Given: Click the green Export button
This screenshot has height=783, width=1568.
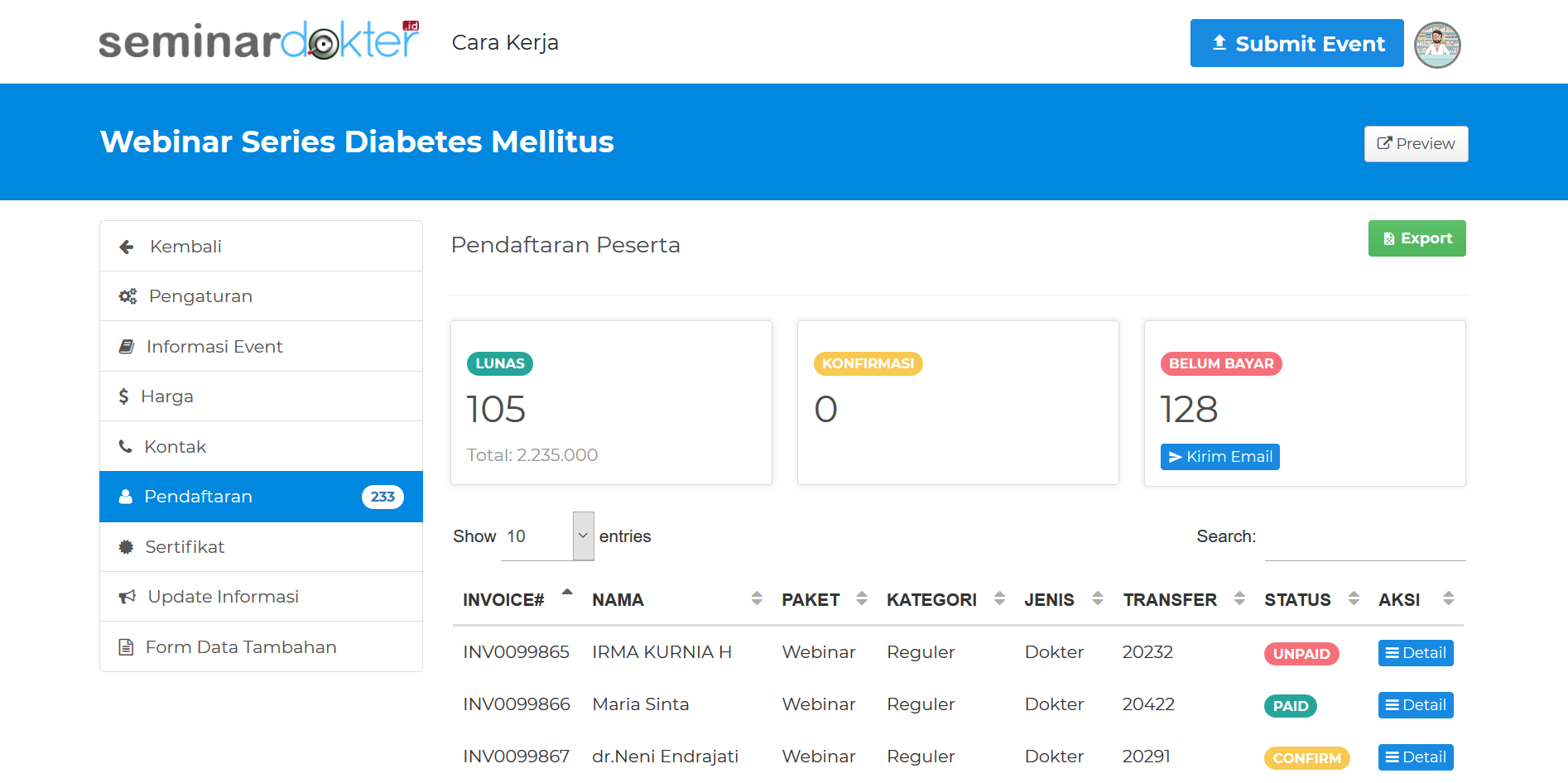Looking at the screenshot, I should pyautogui.click(x=1416, y=238).
